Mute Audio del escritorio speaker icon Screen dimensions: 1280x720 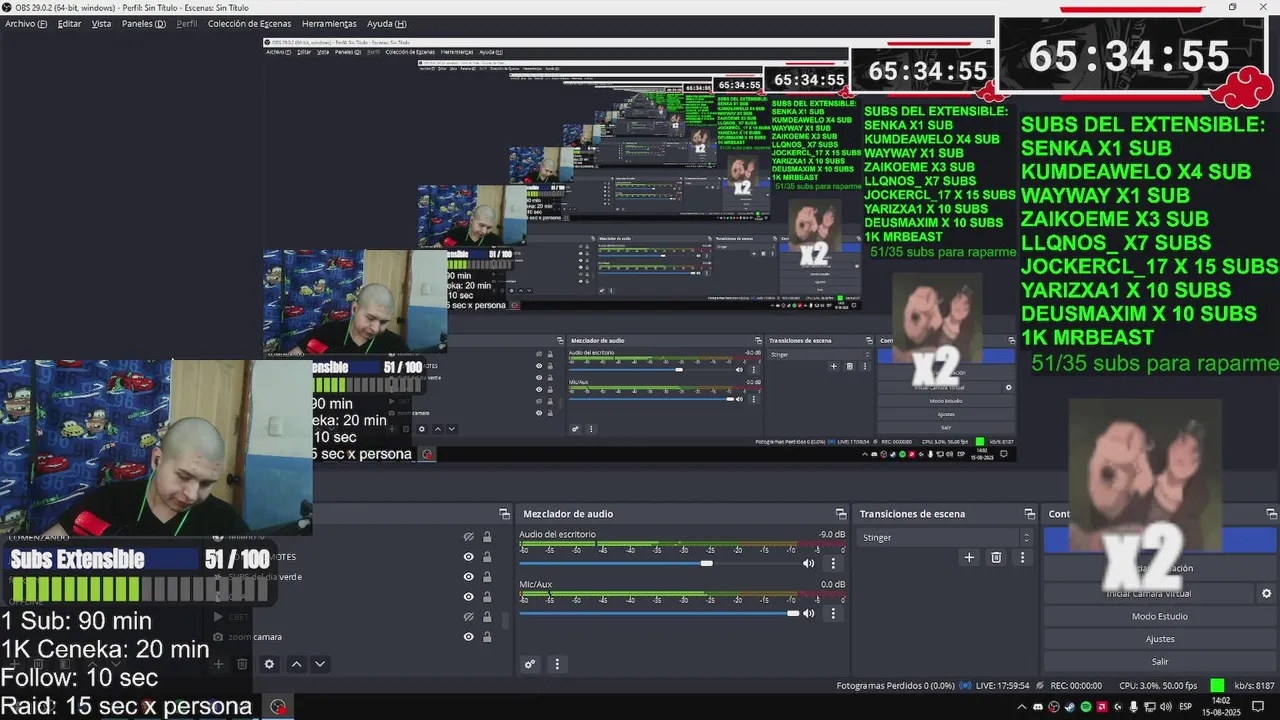(x=809, y=563)
